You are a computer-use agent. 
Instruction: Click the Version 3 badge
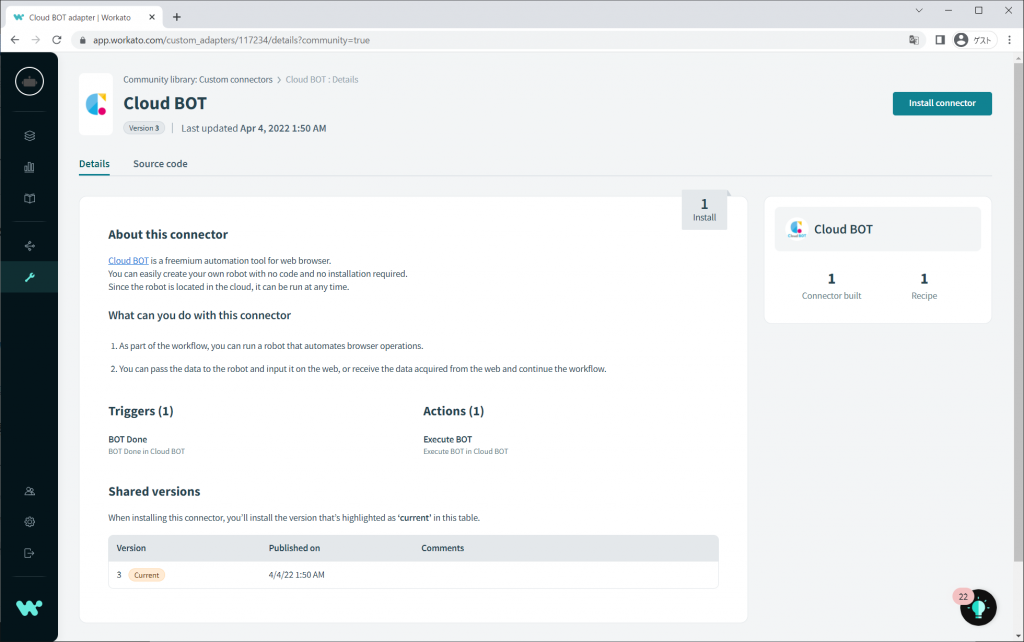coord(144,128)
